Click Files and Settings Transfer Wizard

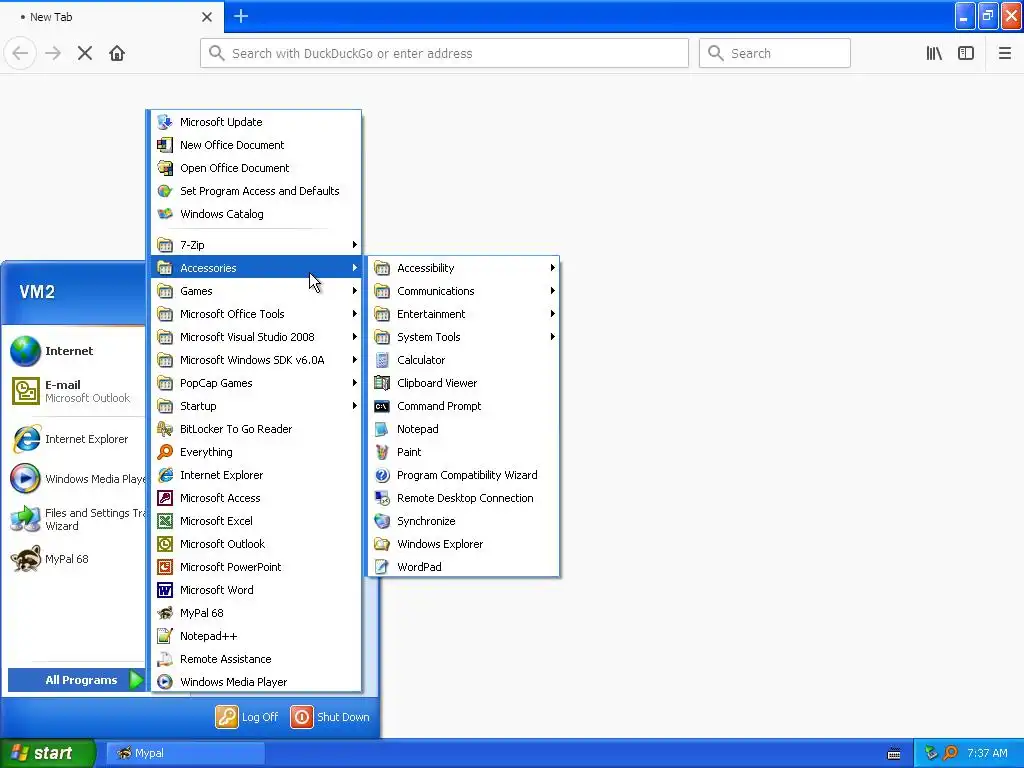tap(75, 519)
